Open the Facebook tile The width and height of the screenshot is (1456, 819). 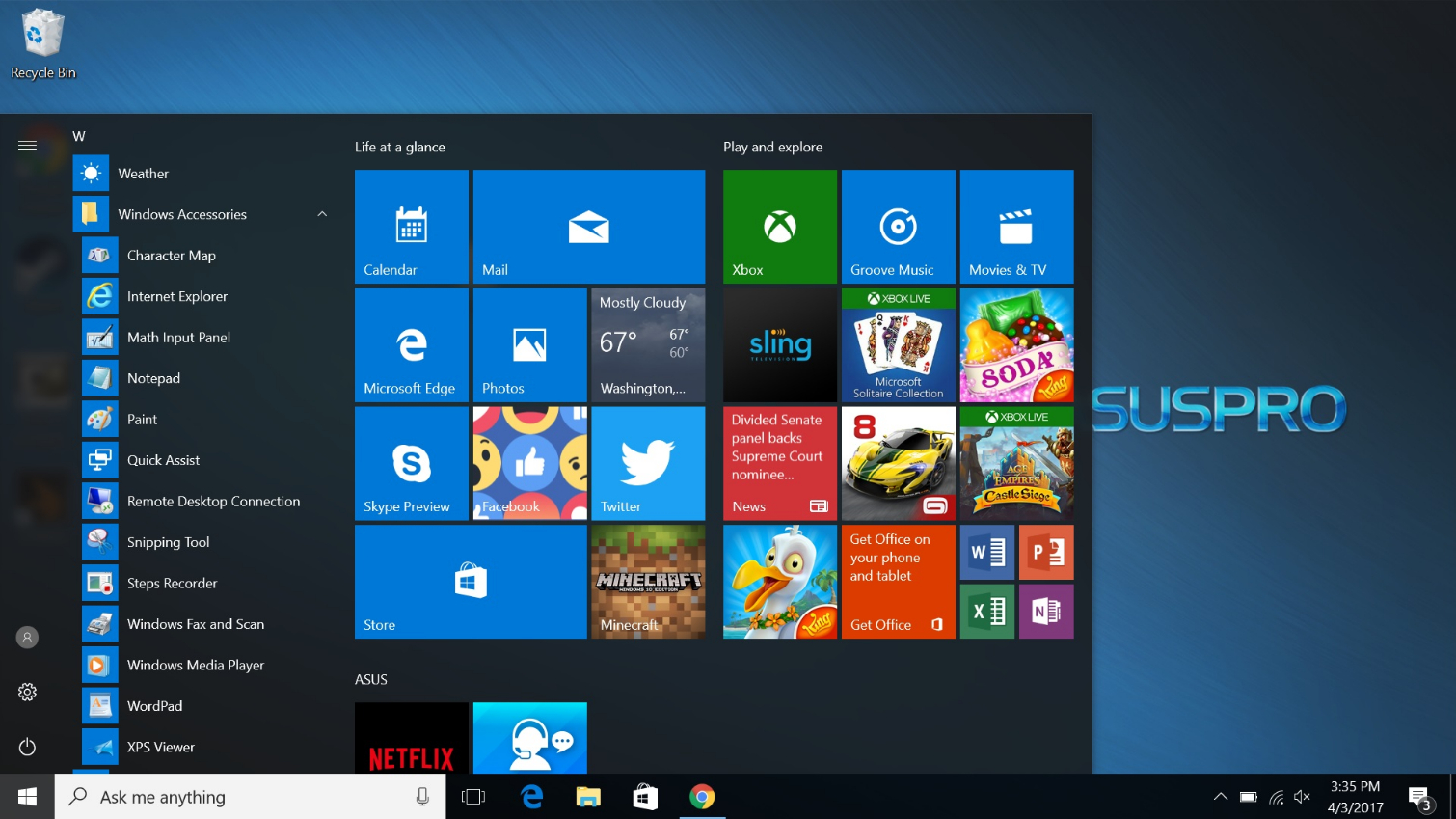coord(529,464)
